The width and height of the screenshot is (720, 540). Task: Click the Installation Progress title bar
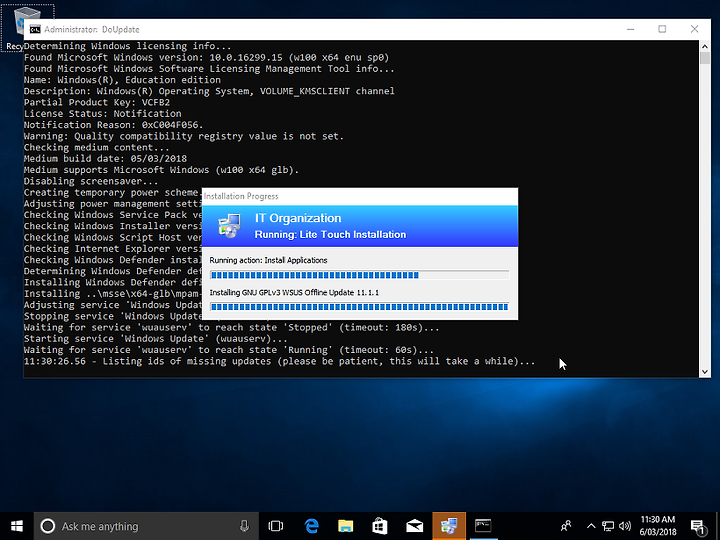tap(360, 197)
